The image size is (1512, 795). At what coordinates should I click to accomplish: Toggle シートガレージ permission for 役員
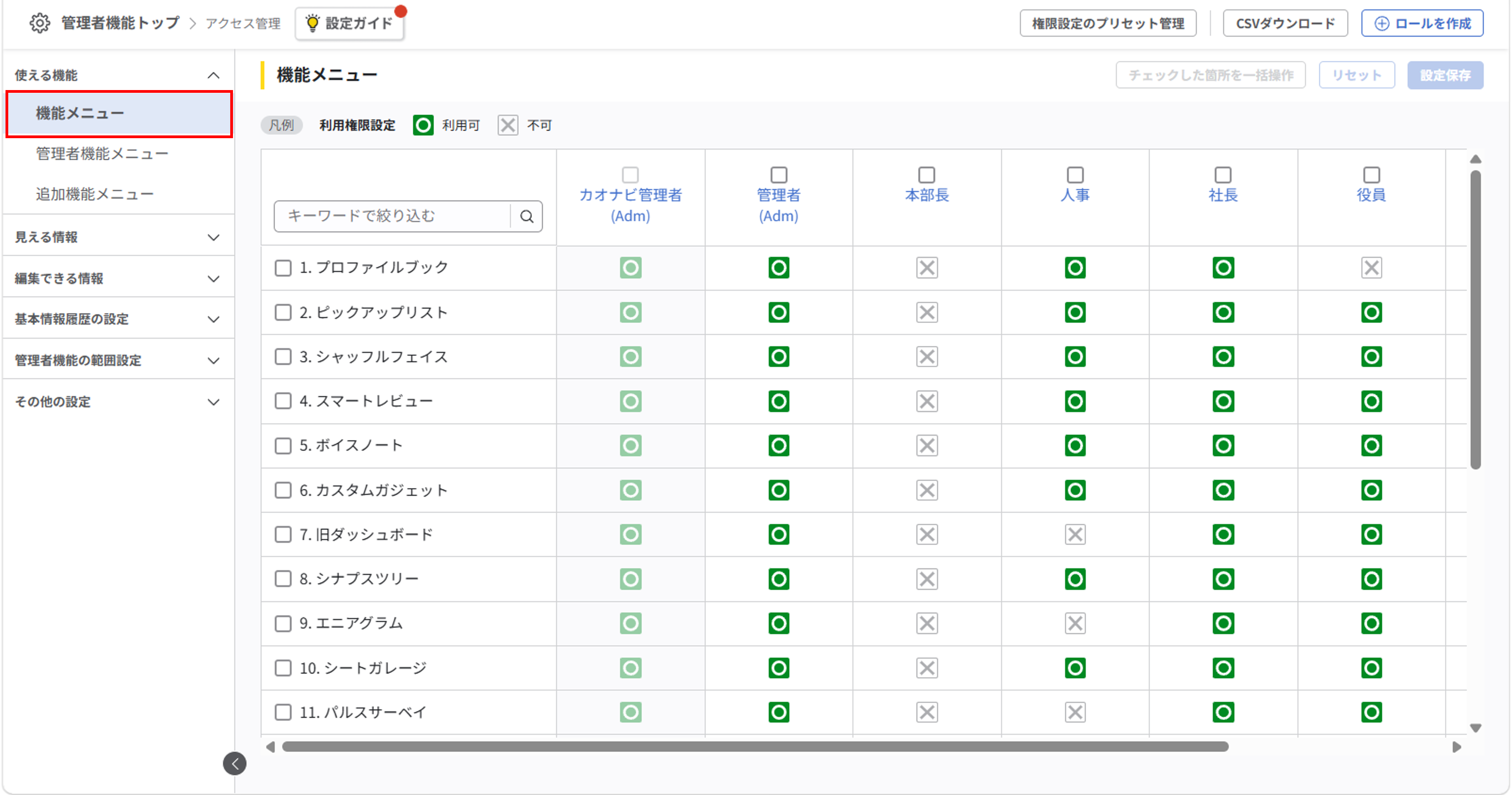[1371, 667]
